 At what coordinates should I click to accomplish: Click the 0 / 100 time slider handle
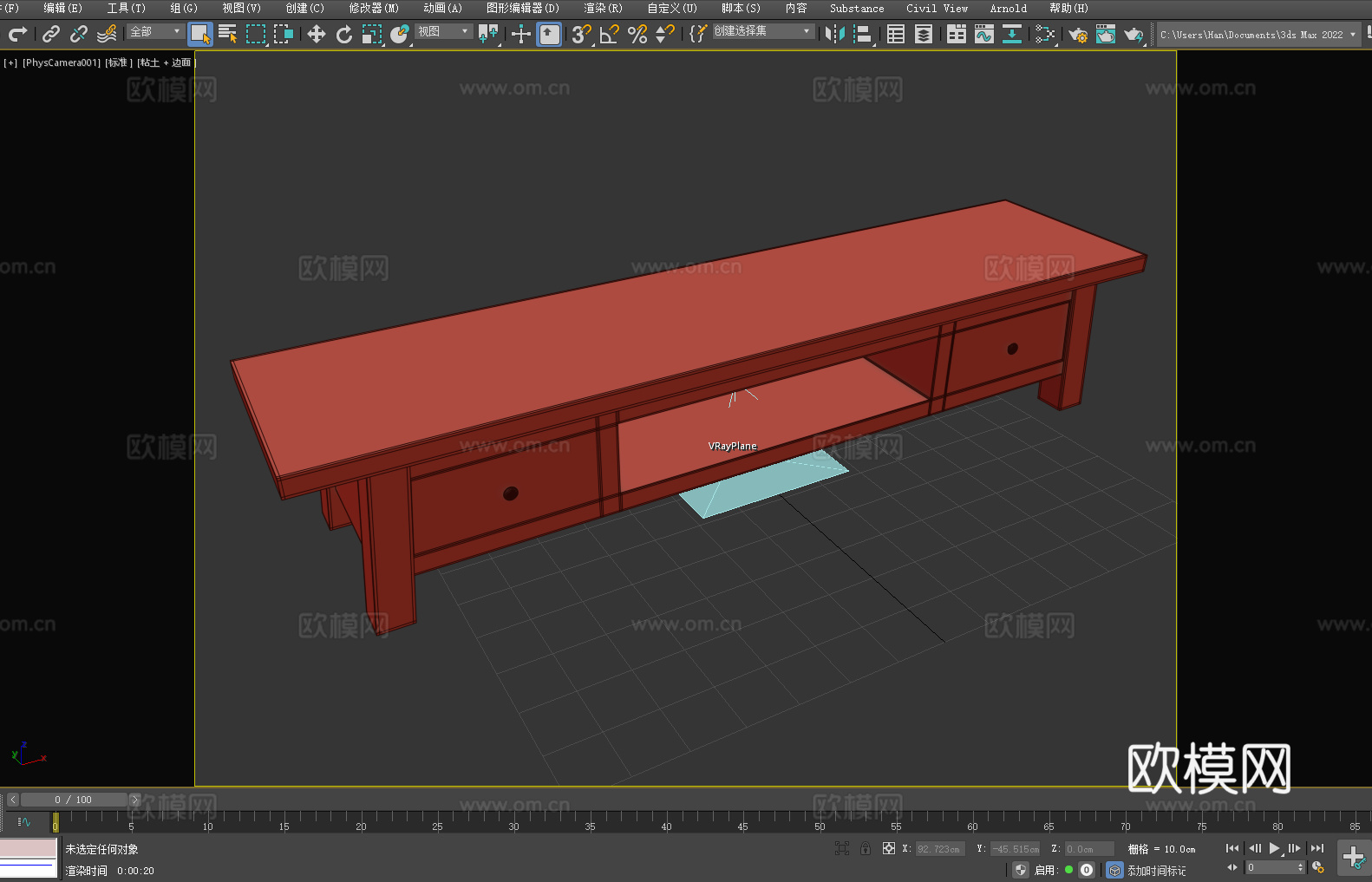(74, 800)
